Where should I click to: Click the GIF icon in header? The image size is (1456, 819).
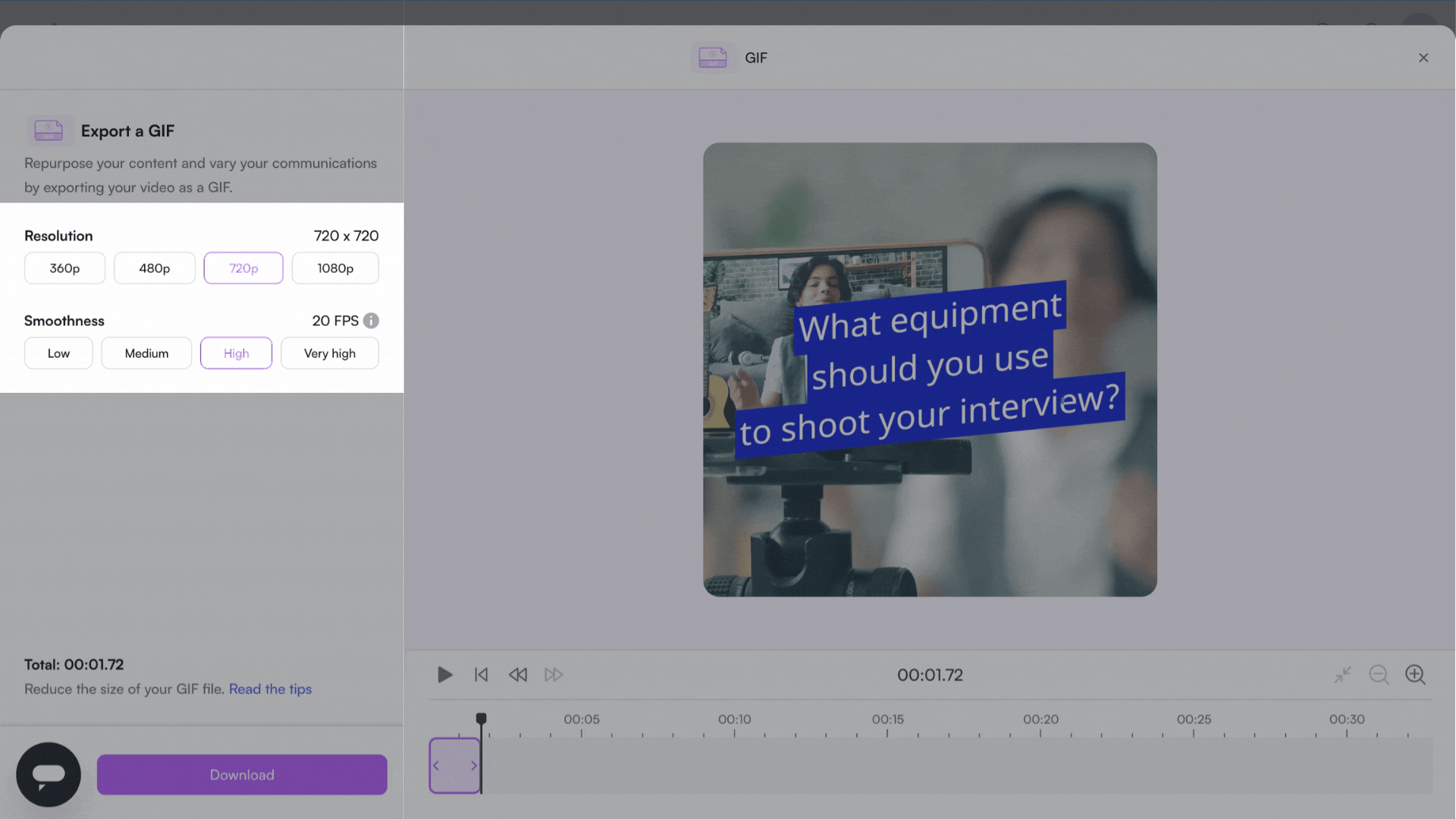[x=713, y=58]
